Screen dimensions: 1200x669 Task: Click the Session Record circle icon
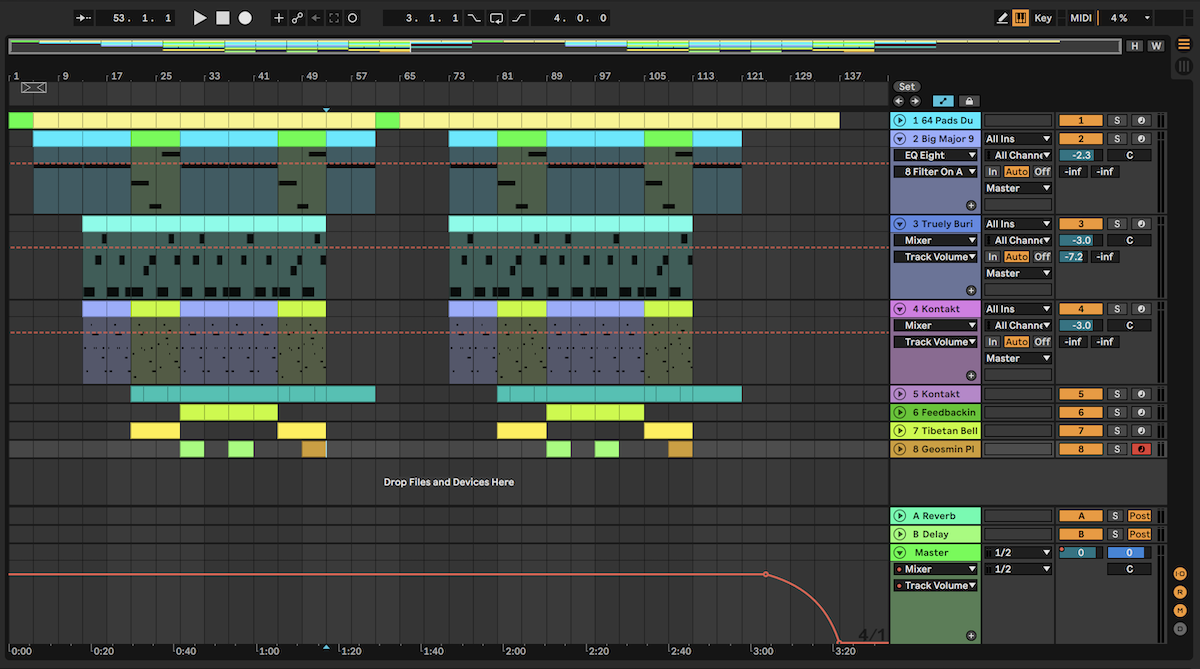coord(352,18)
